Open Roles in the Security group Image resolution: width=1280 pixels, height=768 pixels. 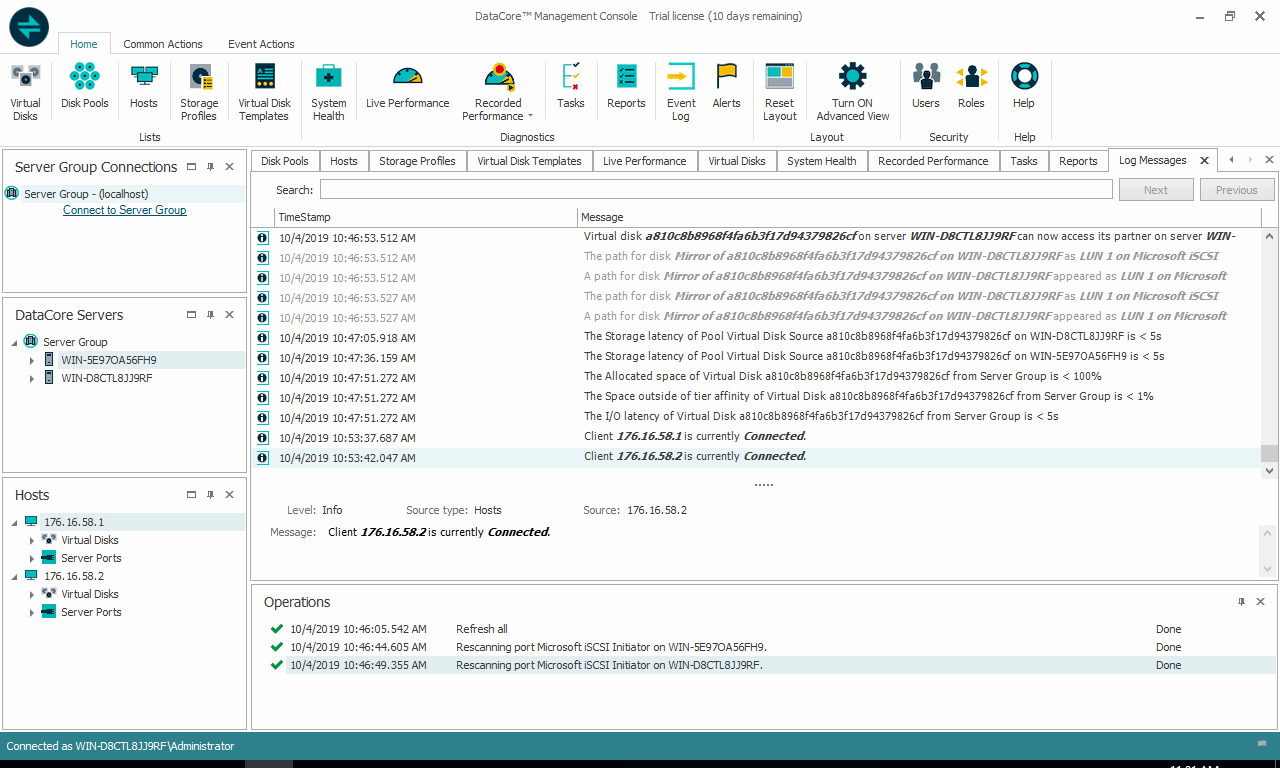pyautogui.click(x=971, y=86)
